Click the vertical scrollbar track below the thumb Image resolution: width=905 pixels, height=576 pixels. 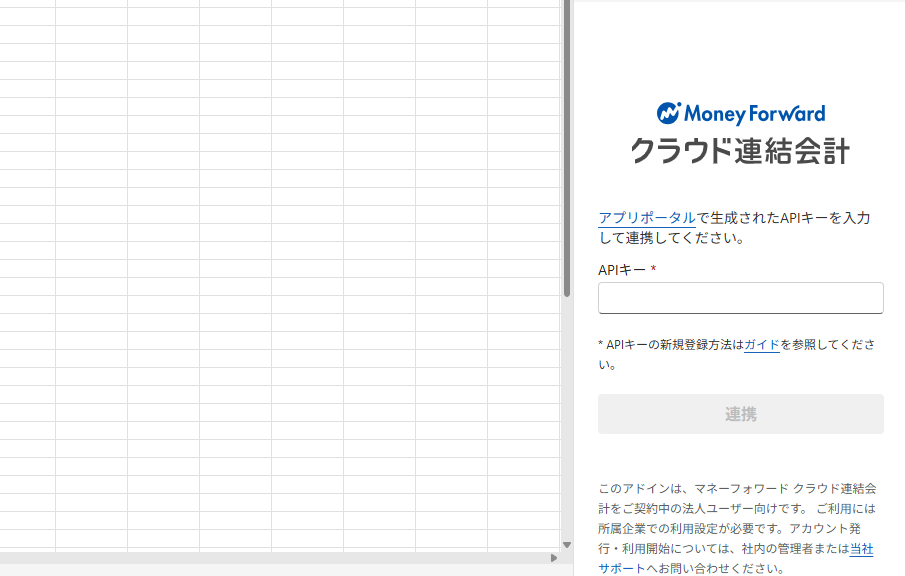[x=567, y=420]
